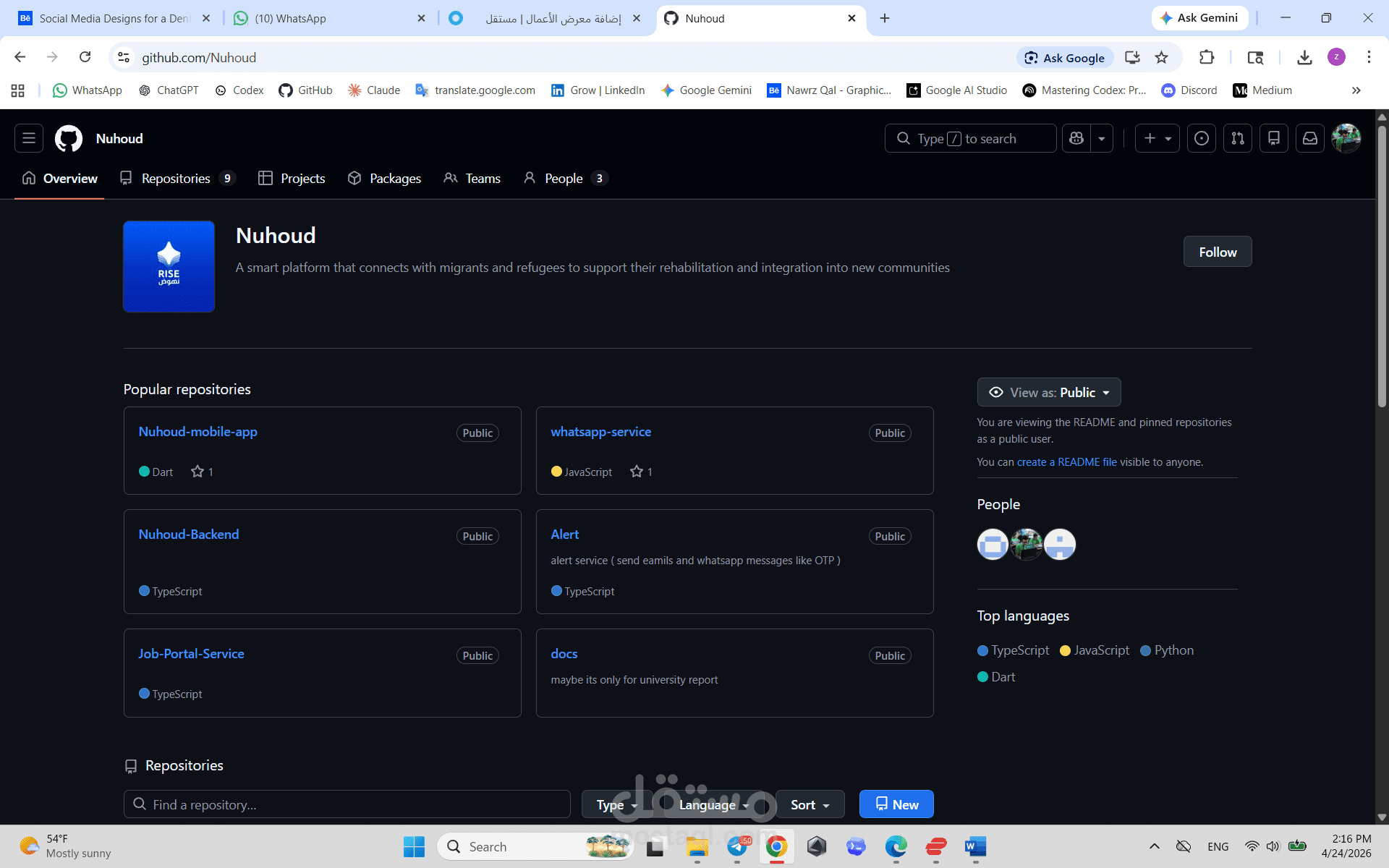Bookmark this page with the star icon
This screenshot has height=868, width=1389.
tap(1162, 57)
